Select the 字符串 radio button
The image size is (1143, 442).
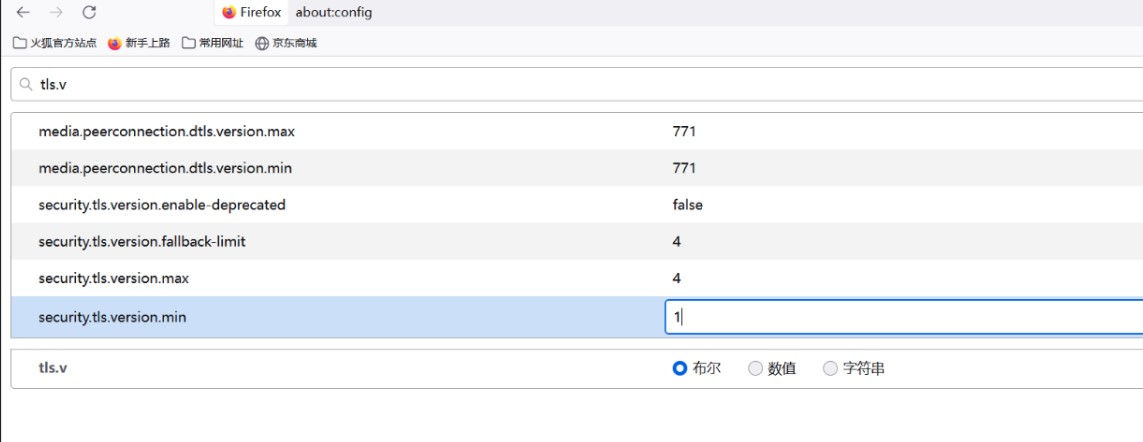click(830, 368)
